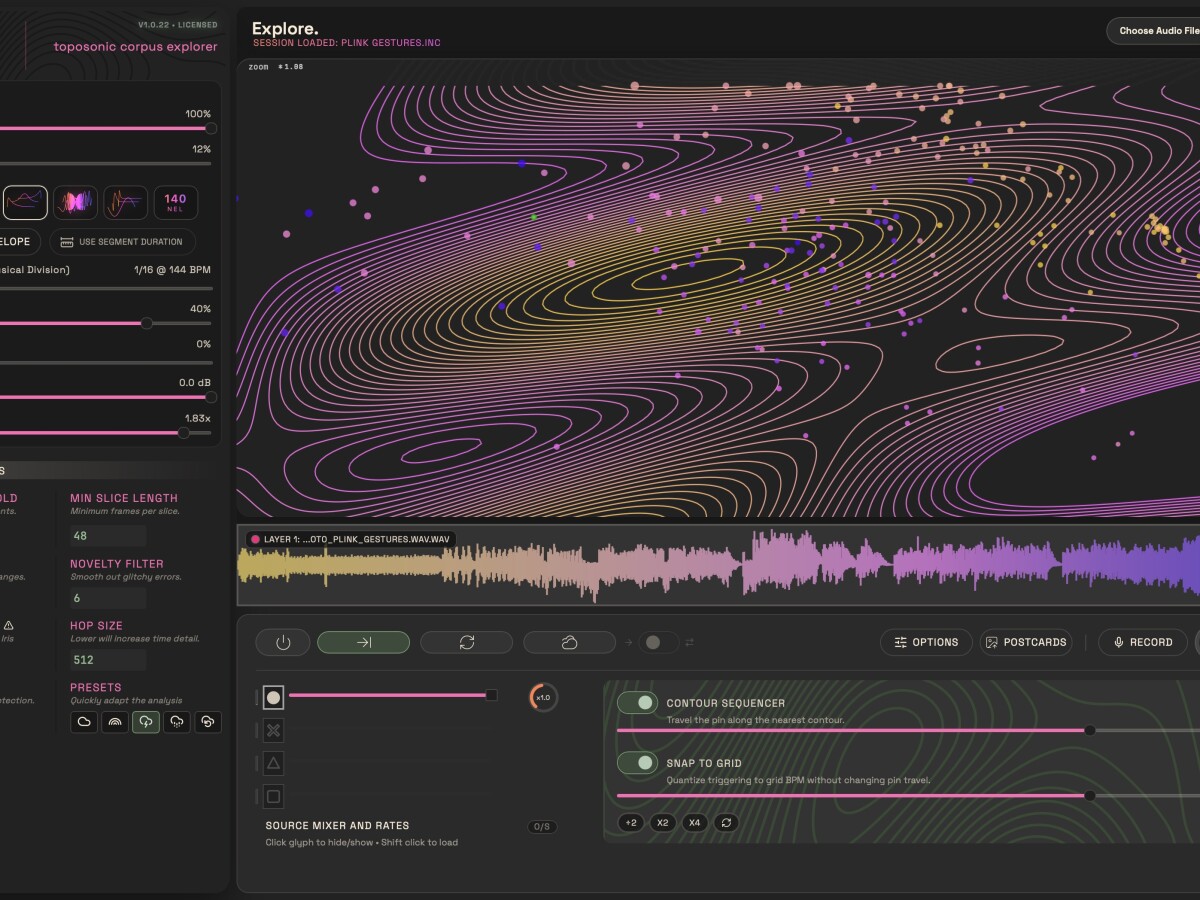Screen dimensions: 1200x900
Task: Disable the Snap to Grid switch
Action: point(637,763)
